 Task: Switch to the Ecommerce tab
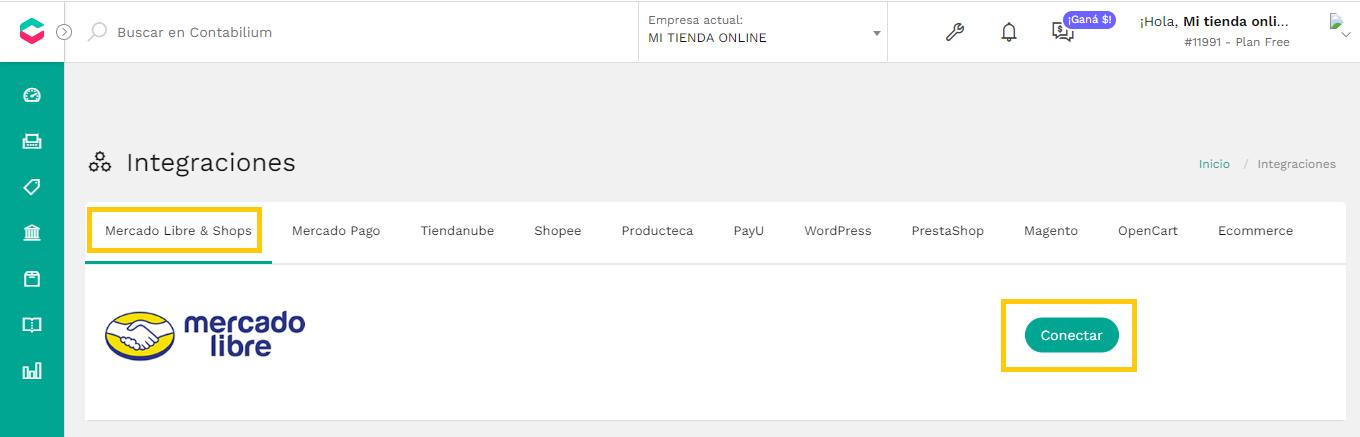coord(1255,231)
